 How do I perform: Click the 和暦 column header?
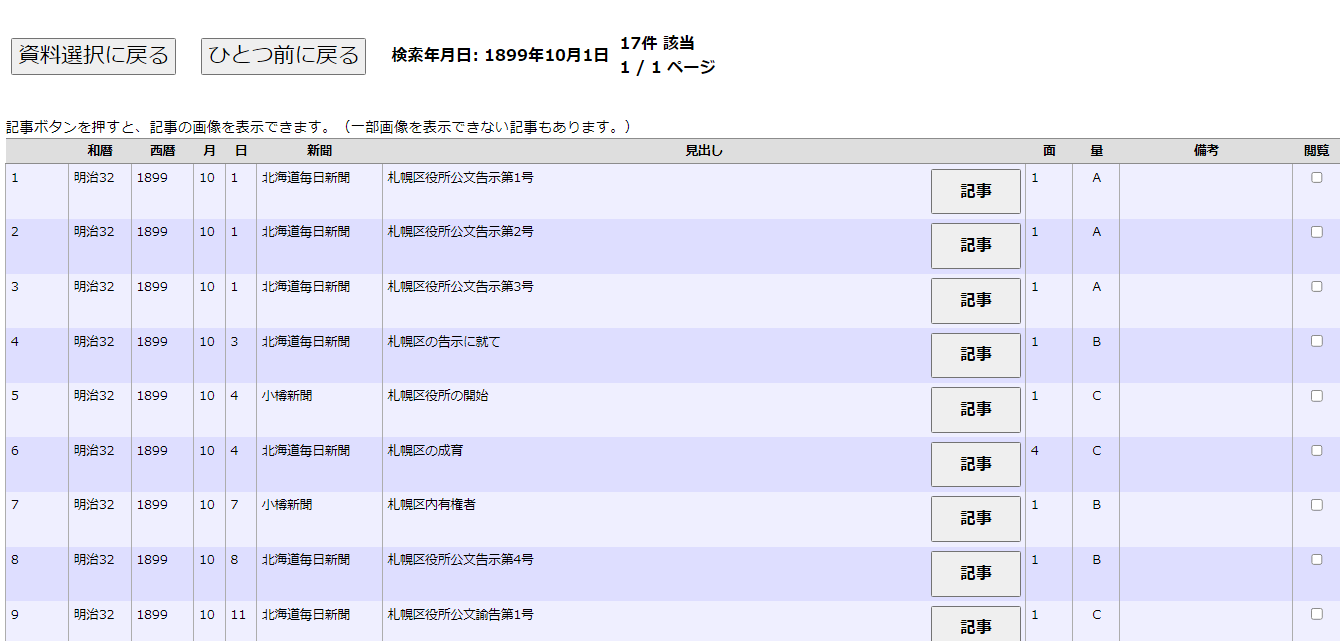[x=100, y=151]
